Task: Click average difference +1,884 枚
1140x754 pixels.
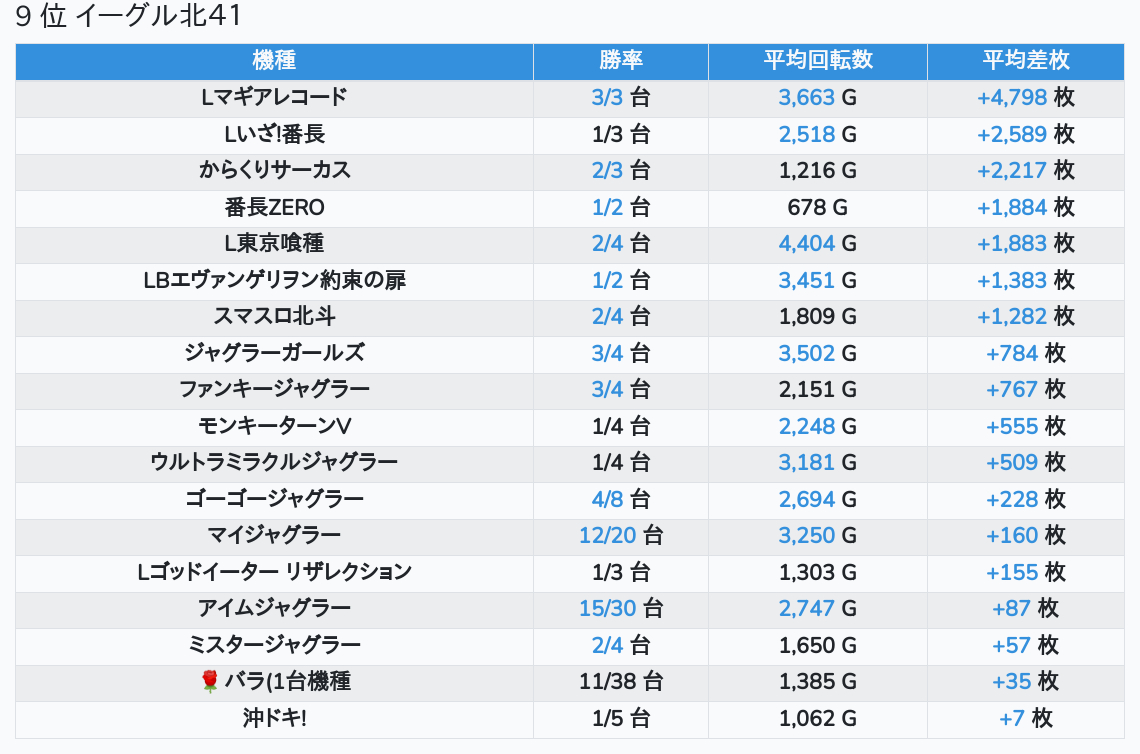Action: coord(1026,207)
